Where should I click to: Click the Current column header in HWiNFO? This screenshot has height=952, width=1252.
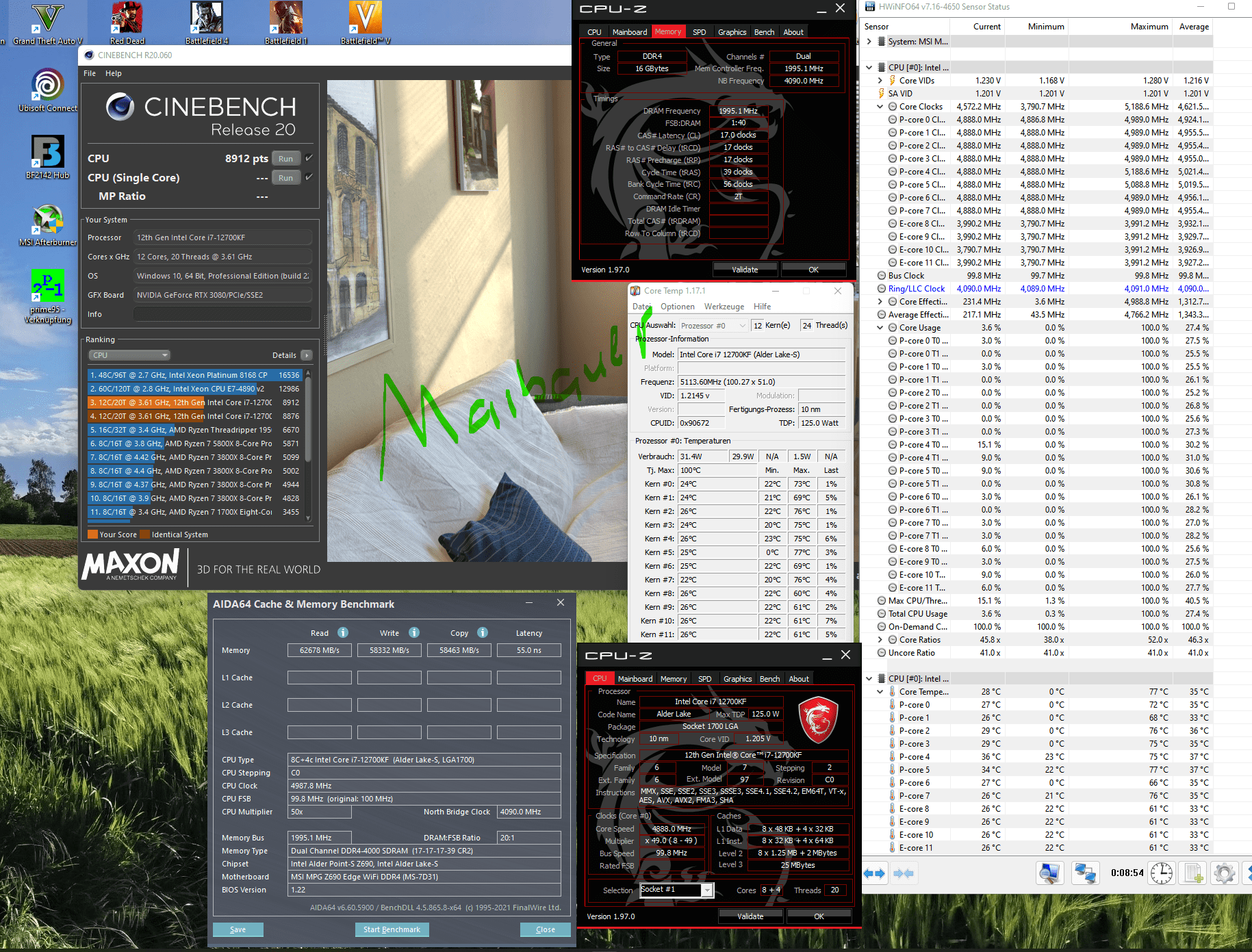point(986,27)
